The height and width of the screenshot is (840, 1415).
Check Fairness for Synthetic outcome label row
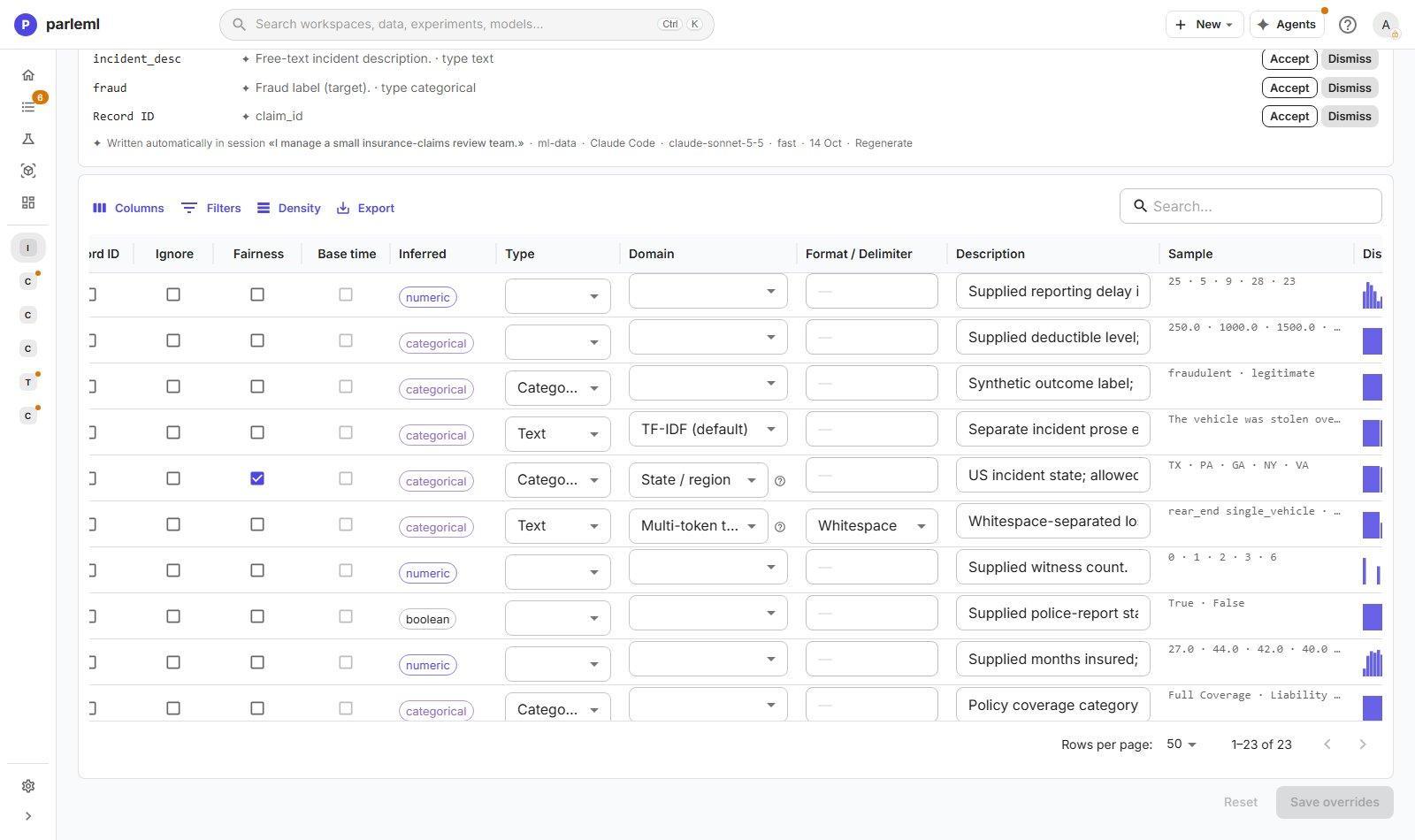pos(257,386)
